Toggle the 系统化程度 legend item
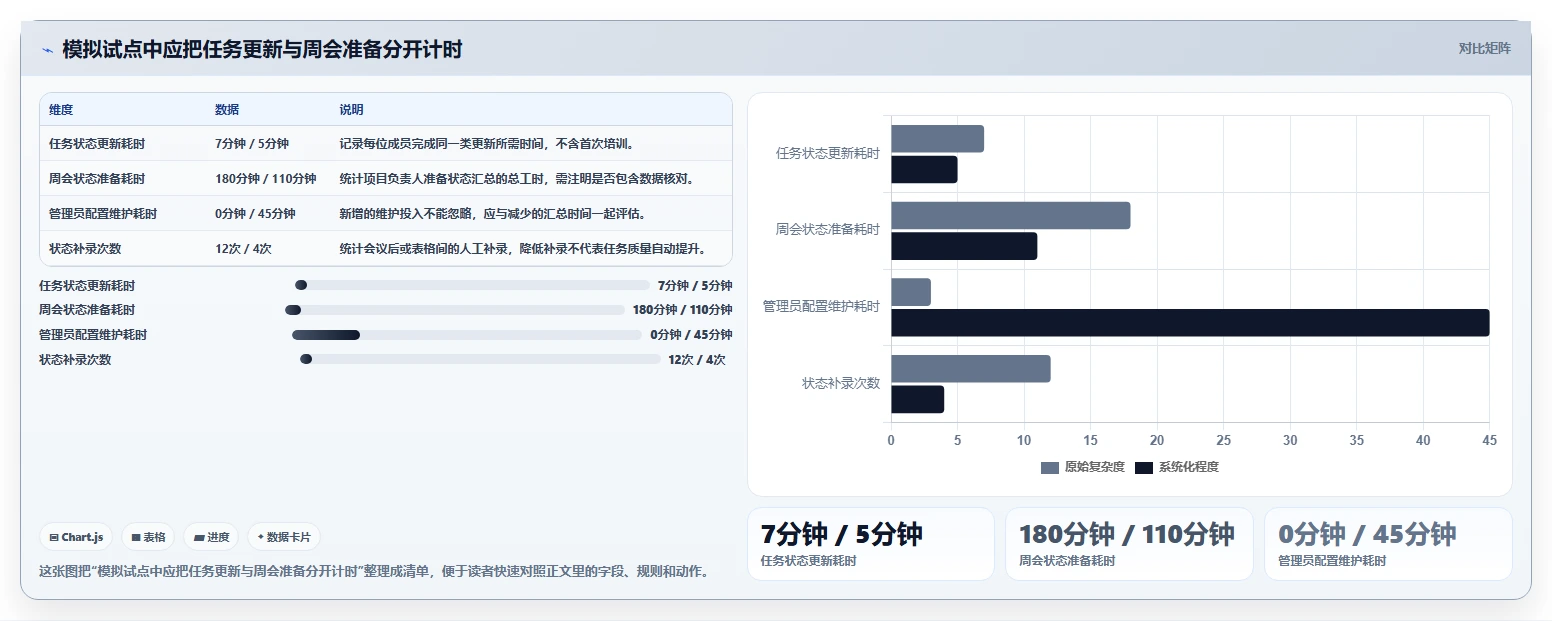The image size is (1552, 621). [x=1177, y=467]
